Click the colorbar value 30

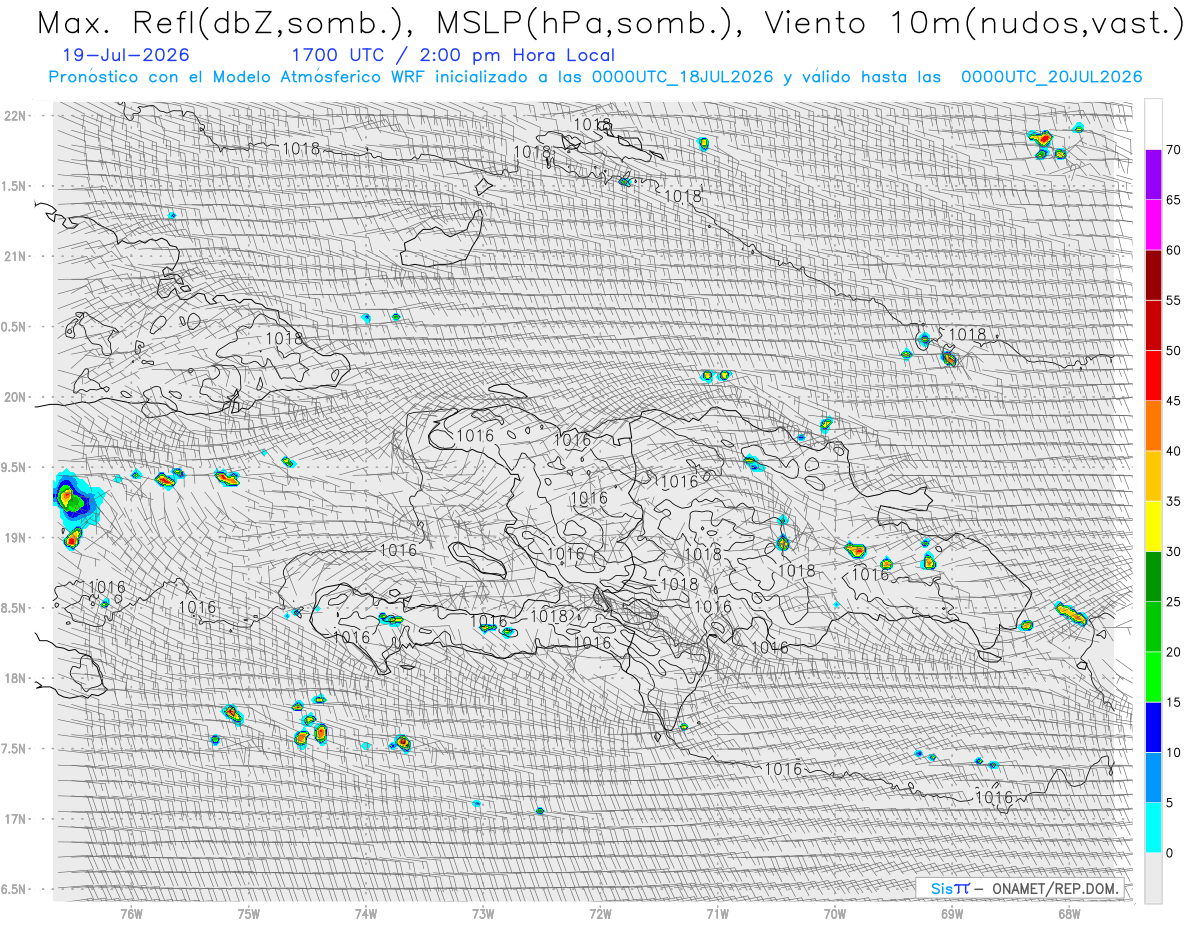pyautogui.click(x=1173, y=551)
